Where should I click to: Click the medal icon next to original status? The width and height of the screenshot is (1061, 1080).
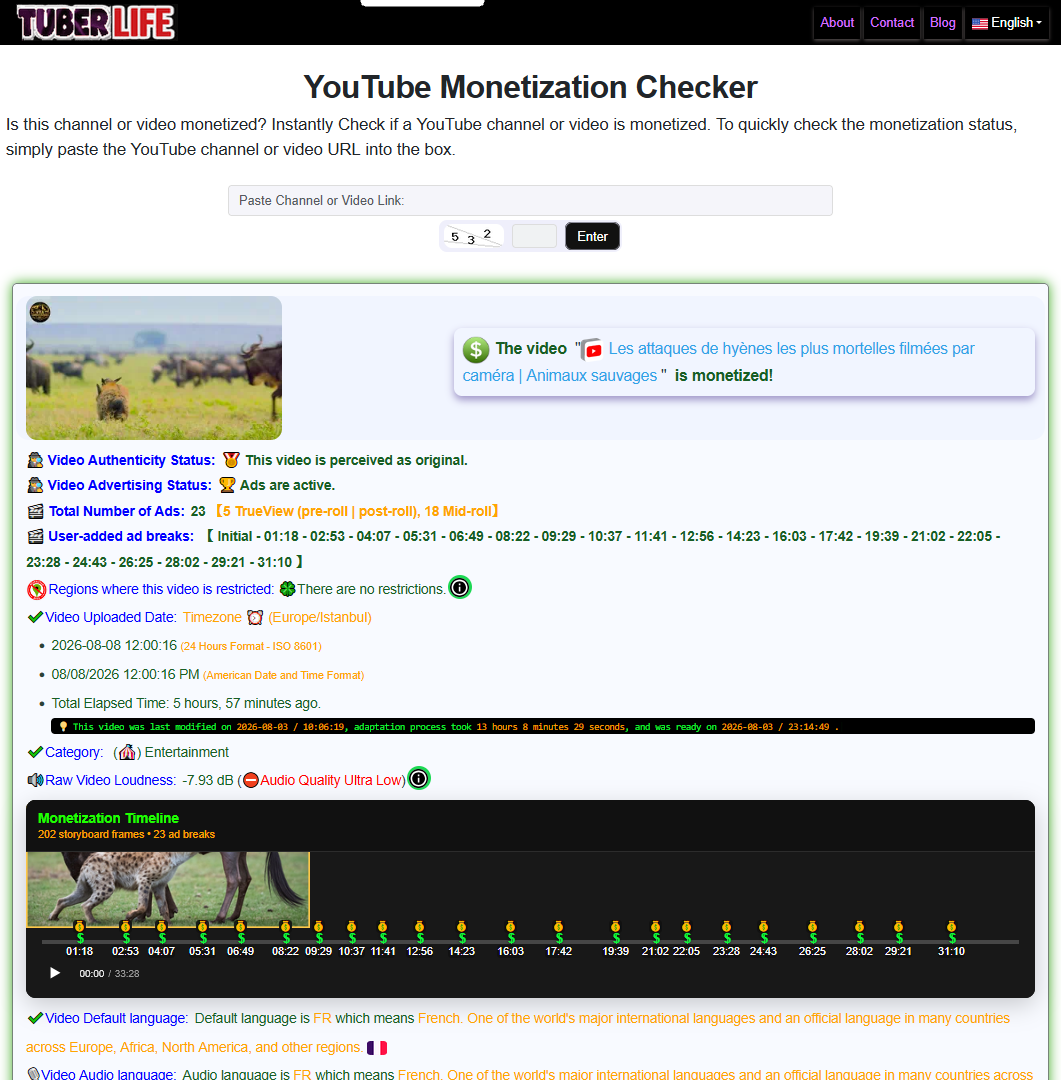click(x=231, y=460)
